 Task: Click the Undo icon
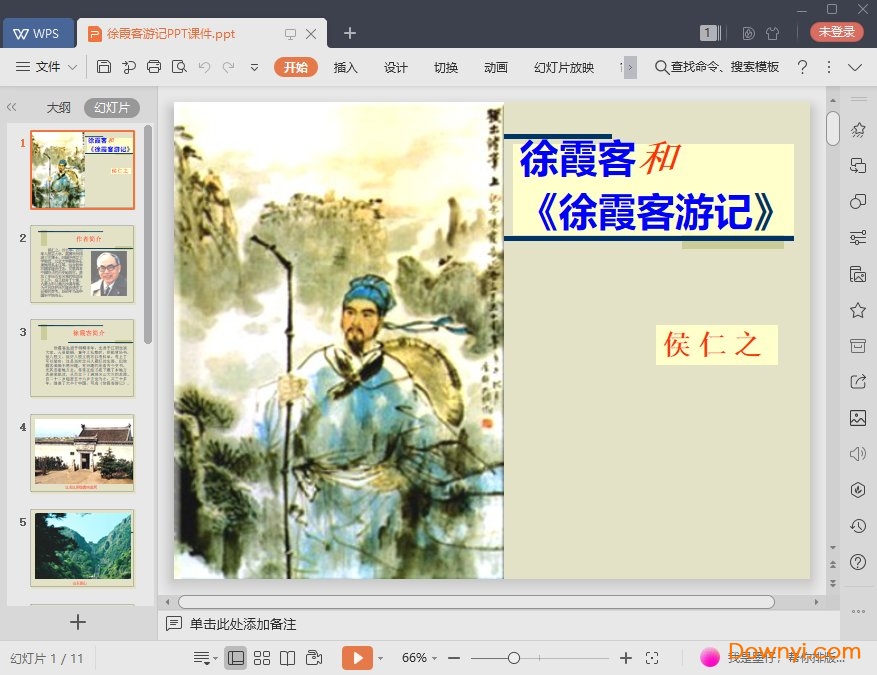204,67
